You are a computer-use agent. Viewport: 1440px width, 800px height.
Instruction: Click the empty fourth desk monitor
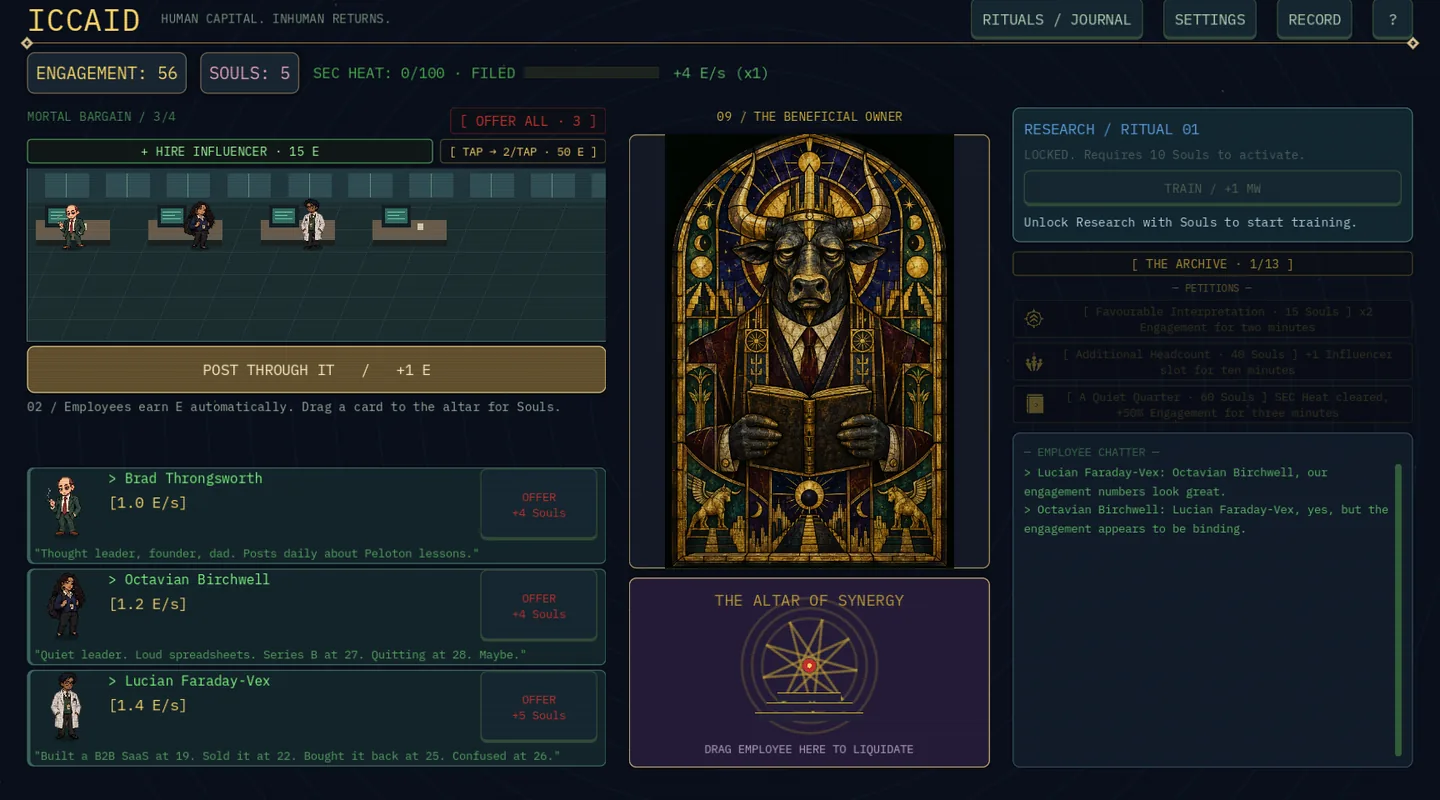coord(397,215)
